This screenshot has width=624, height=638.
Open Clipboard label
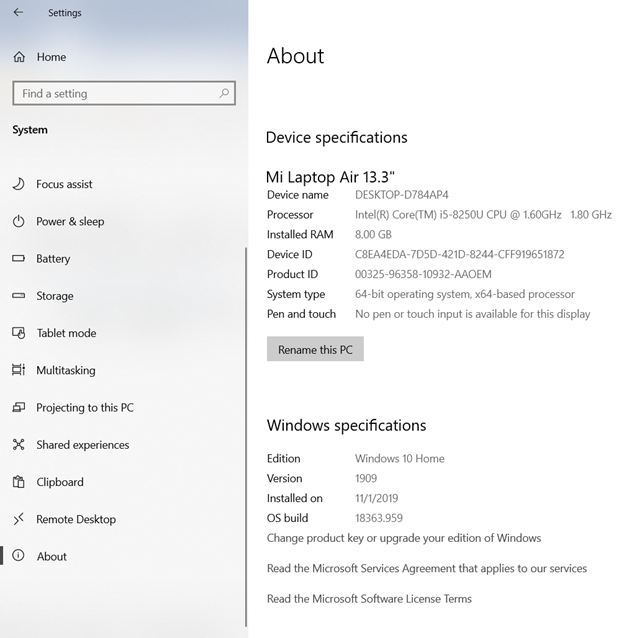60,482
